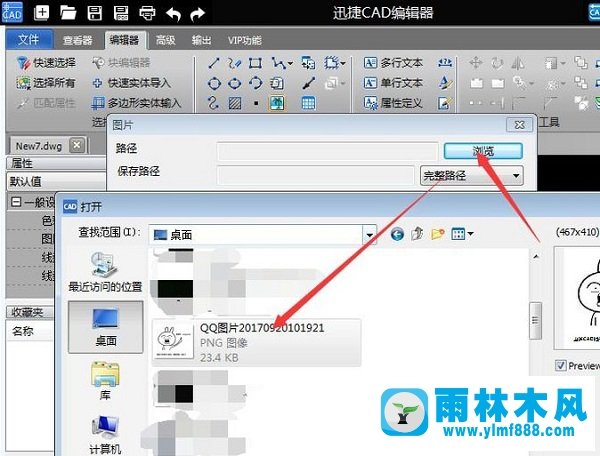Click the 名称 name column header

tap(29, 331)
